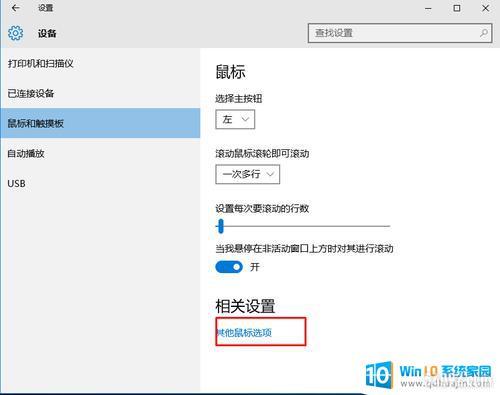Go back with the arrow button
This screenshot has height=395, width=500.
tap(16, 8)
